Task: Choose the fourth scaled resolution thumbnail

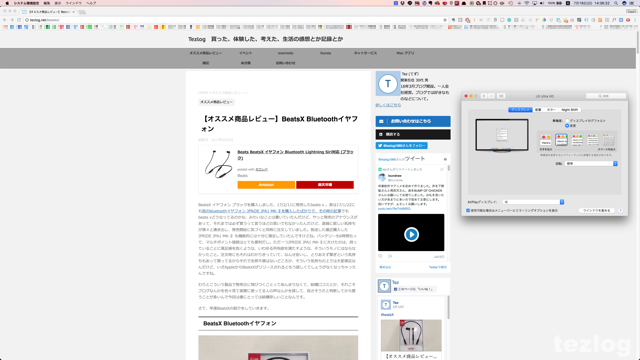Action: coord(593,140)
